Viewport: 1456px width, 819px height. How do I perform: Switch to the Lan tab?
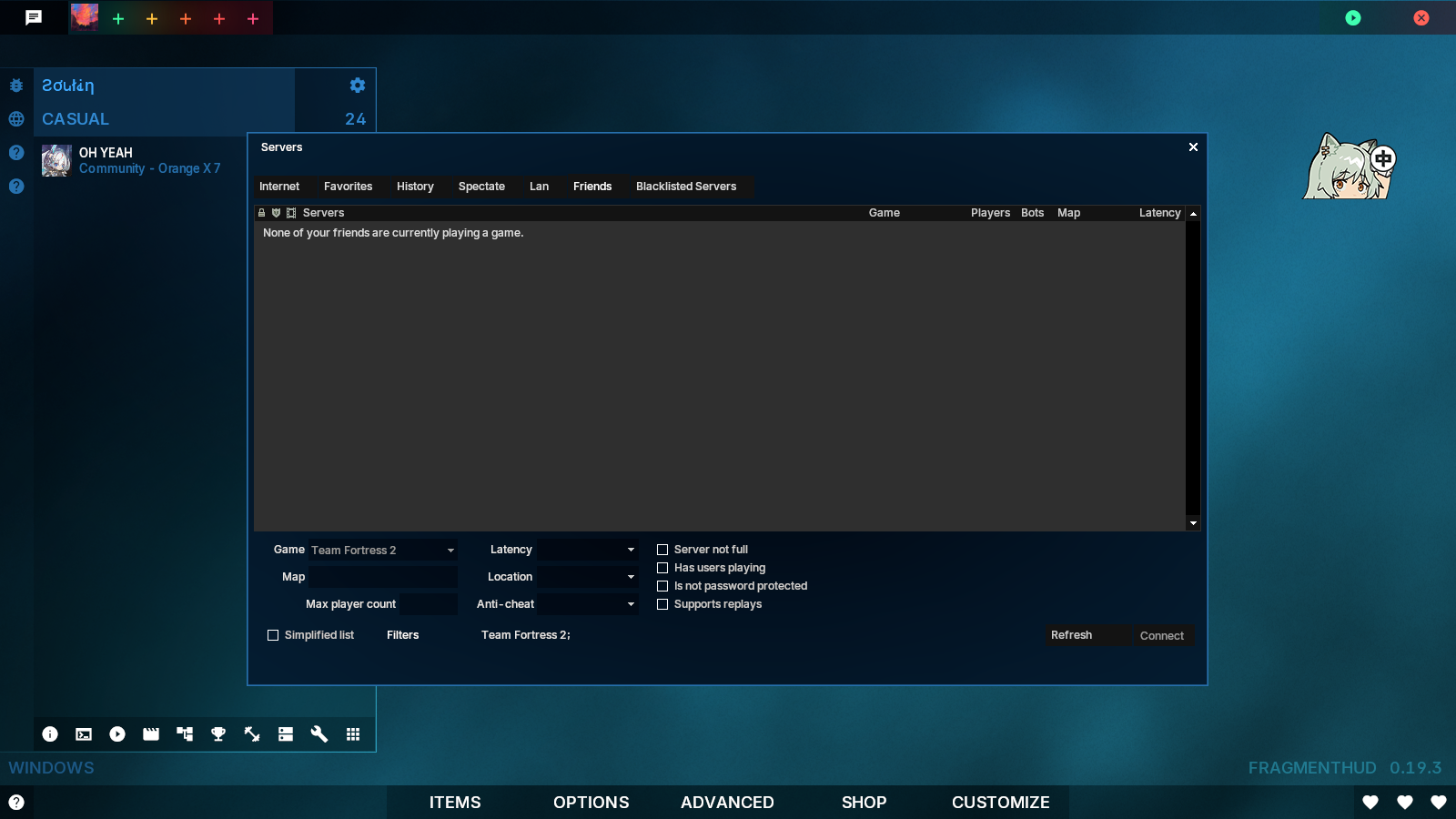[539, 187]
